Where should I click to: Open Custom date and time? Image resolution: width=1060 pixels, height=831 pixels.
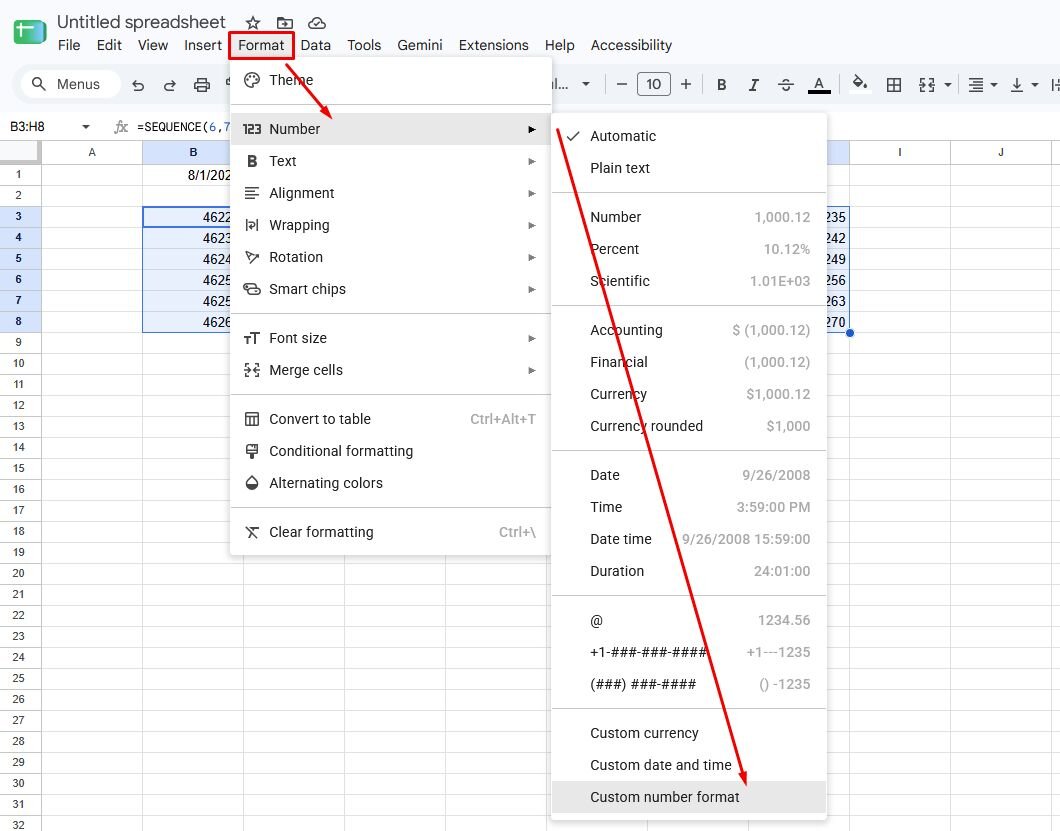689,765
